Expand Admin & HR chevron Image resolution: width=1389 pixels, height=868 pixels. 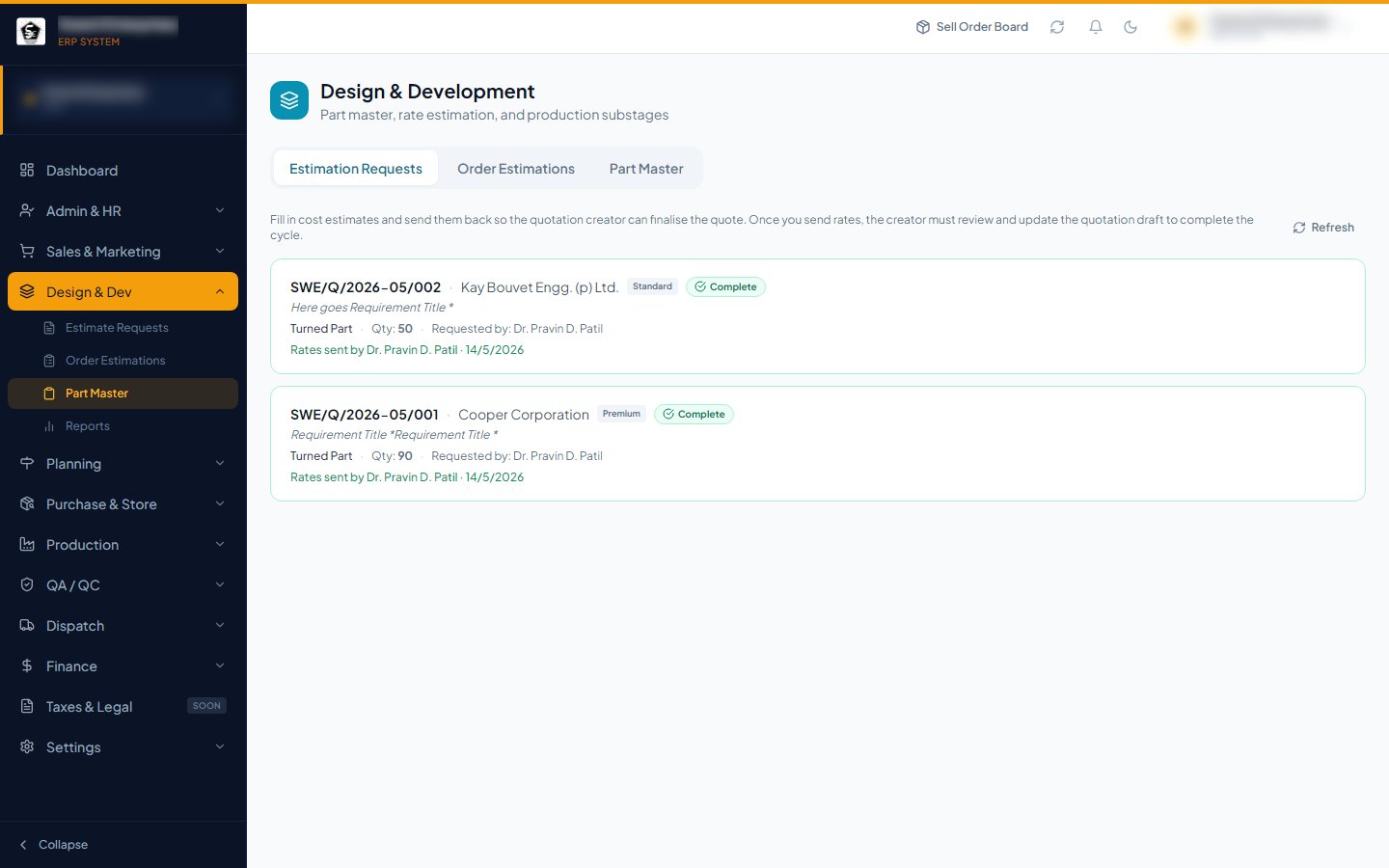(x=220, y=211)
